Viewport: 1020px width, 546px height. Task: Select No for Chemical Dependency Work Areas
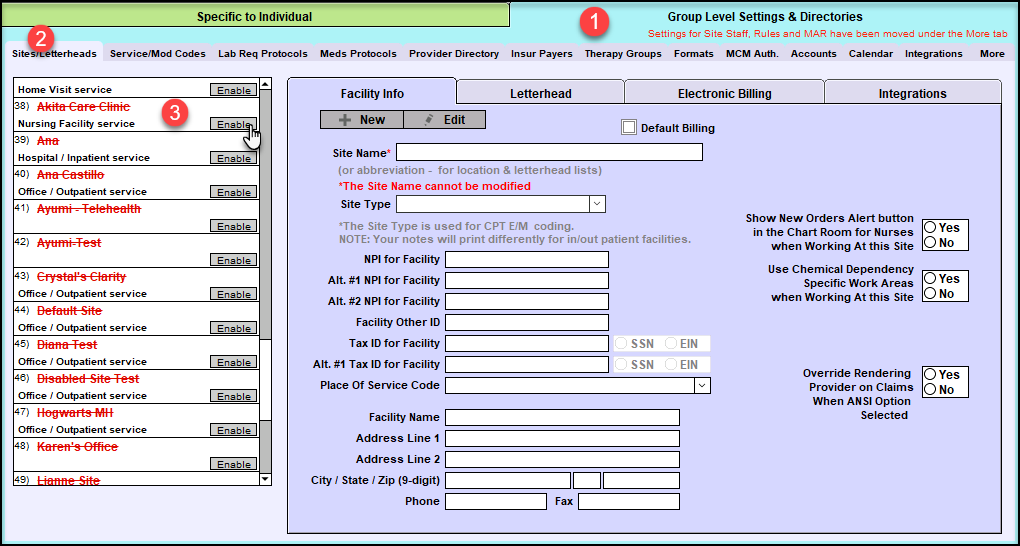930,294
